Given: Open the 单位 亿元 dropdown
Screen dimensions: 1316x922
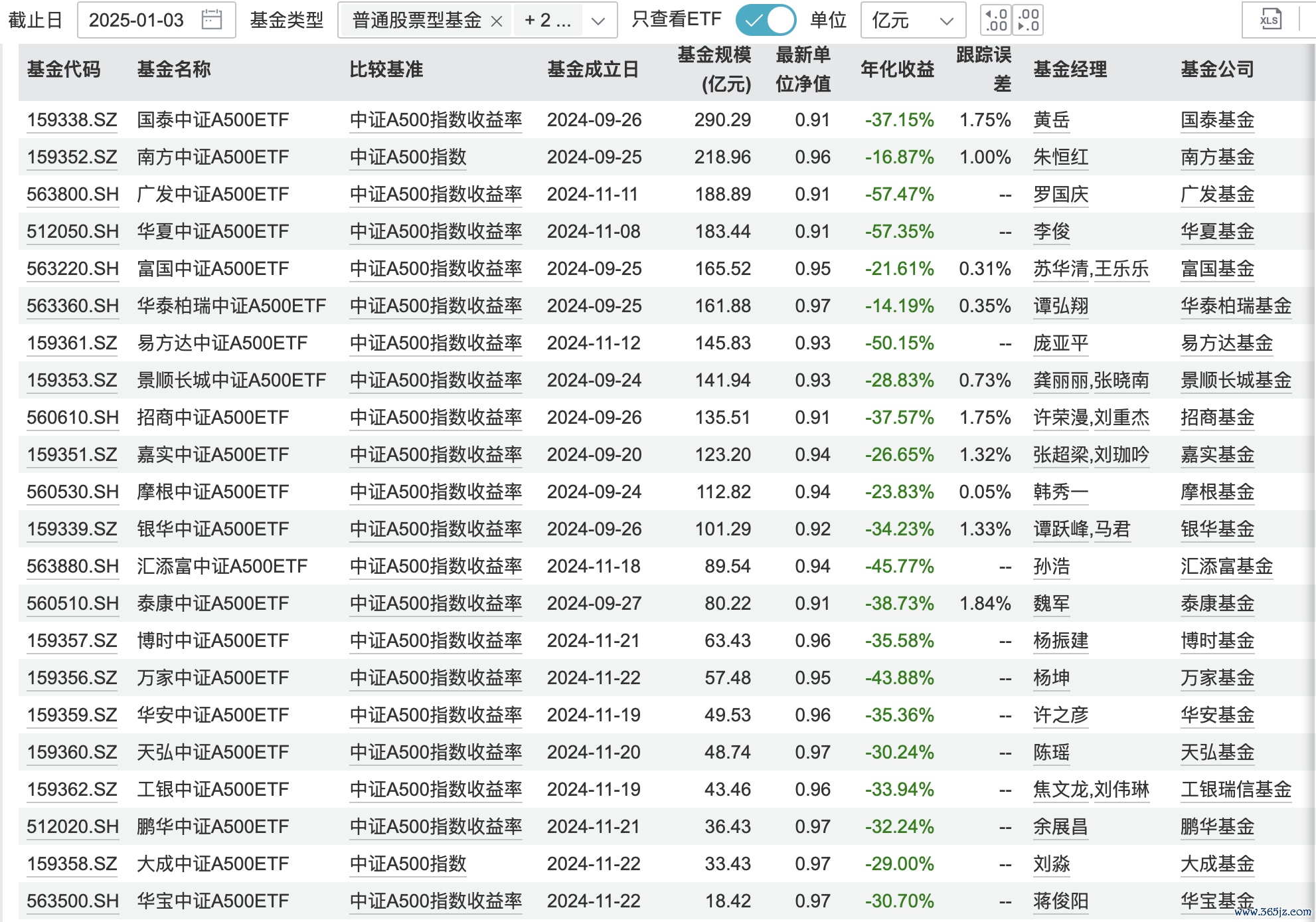Looking at the screenshot, I should coord(912,21).
